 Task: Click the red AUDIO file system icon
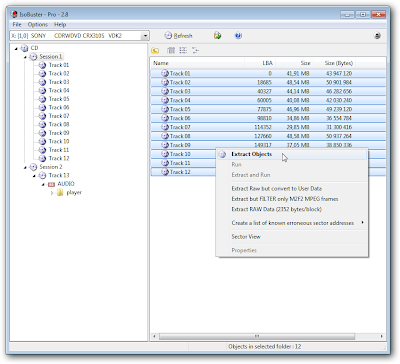point(51,184)
